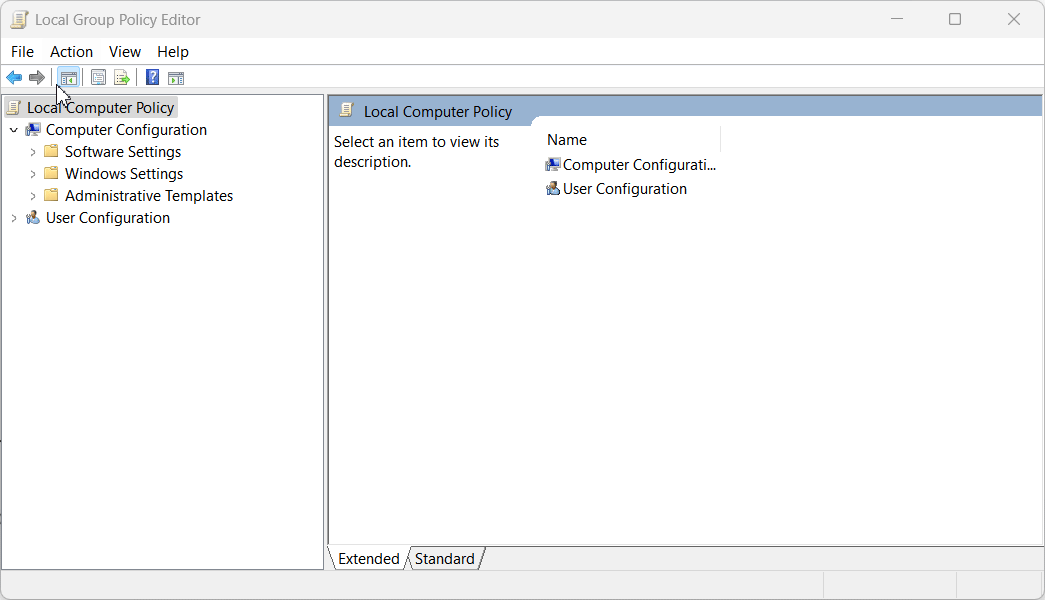Image resolution: width=1045 pixels, height=600 pixels.
Task: Collapse the Computer Configuration node
Action: click(x=14, y=130)
